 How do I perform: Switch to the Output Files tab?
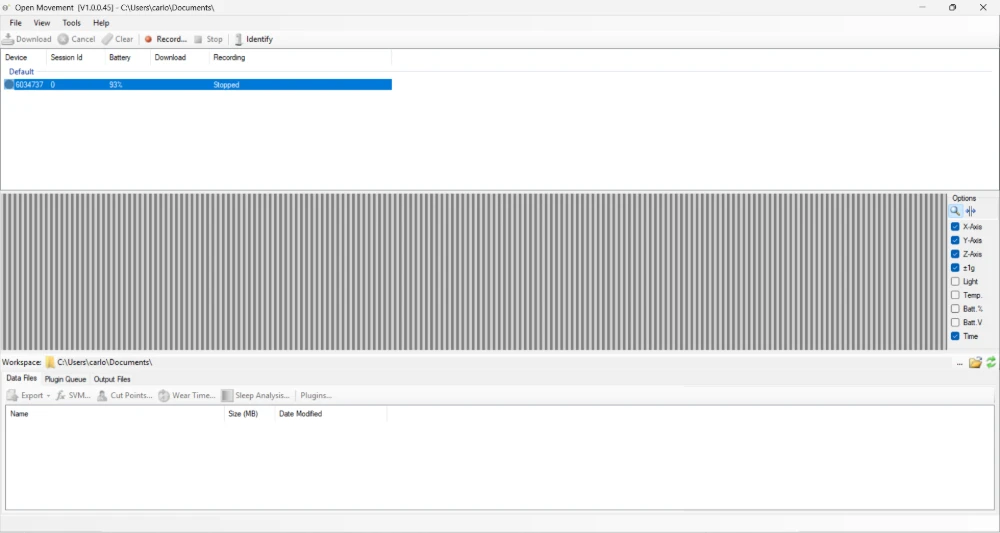(x=112, y=379)
